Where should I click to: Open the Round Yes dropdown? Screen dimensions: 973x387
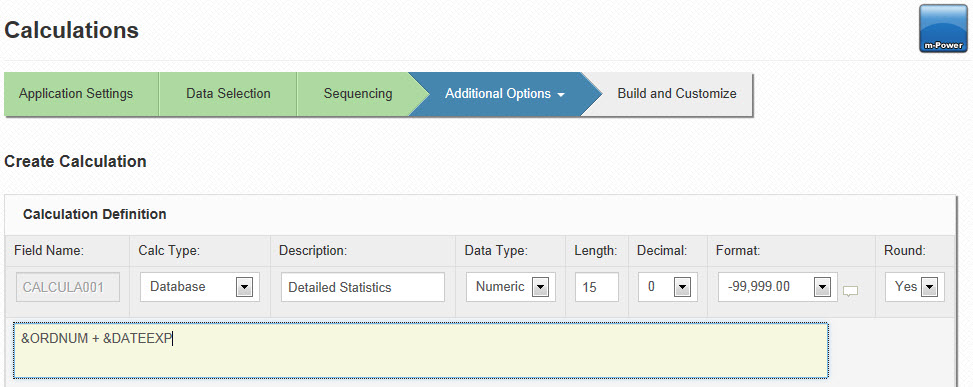pyautogui.click(x=929, y=287)
